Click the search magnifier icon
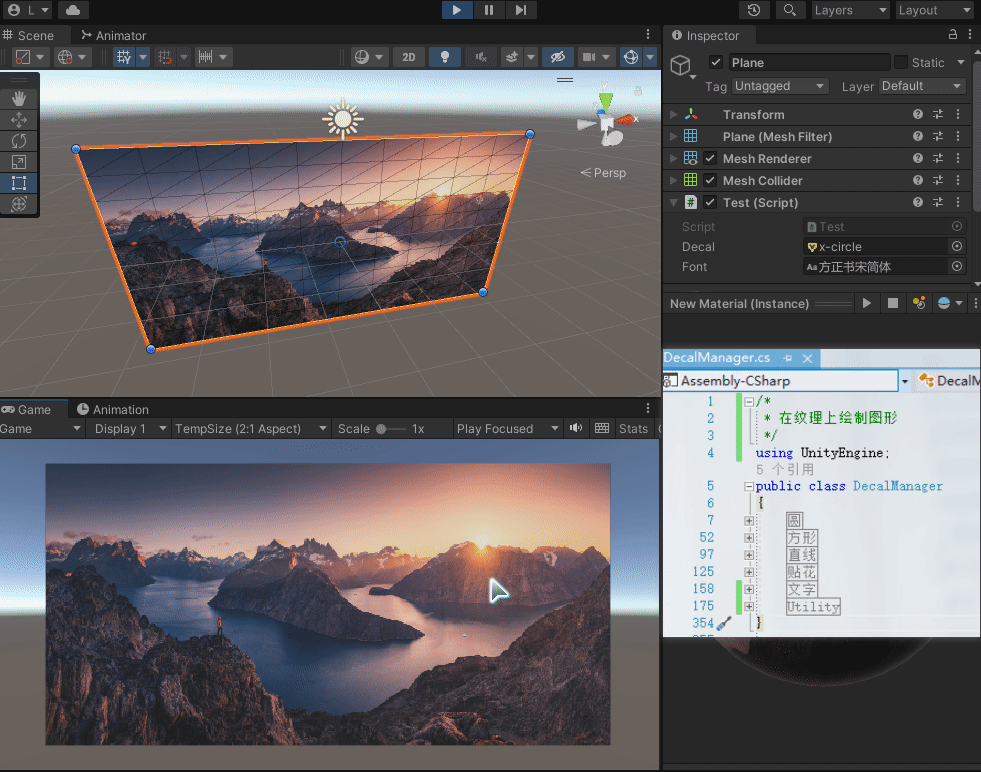The width and height of the screenshot is (981, 772). (790, 10)
